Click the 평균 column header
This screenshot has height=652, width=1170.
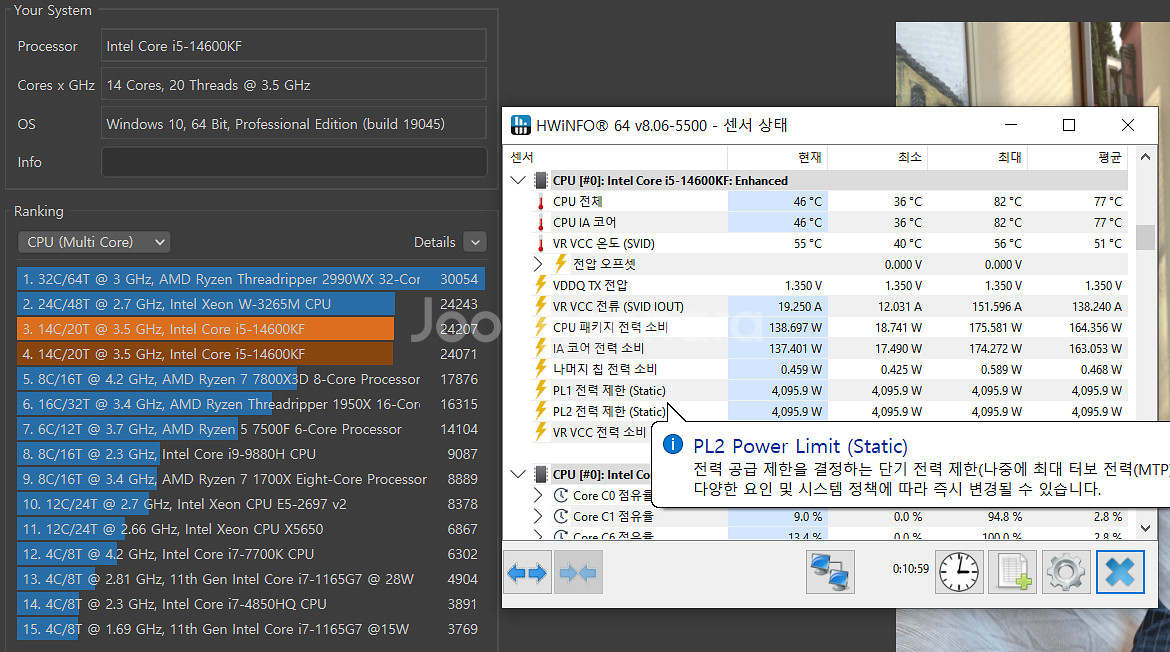(1077, 157)
